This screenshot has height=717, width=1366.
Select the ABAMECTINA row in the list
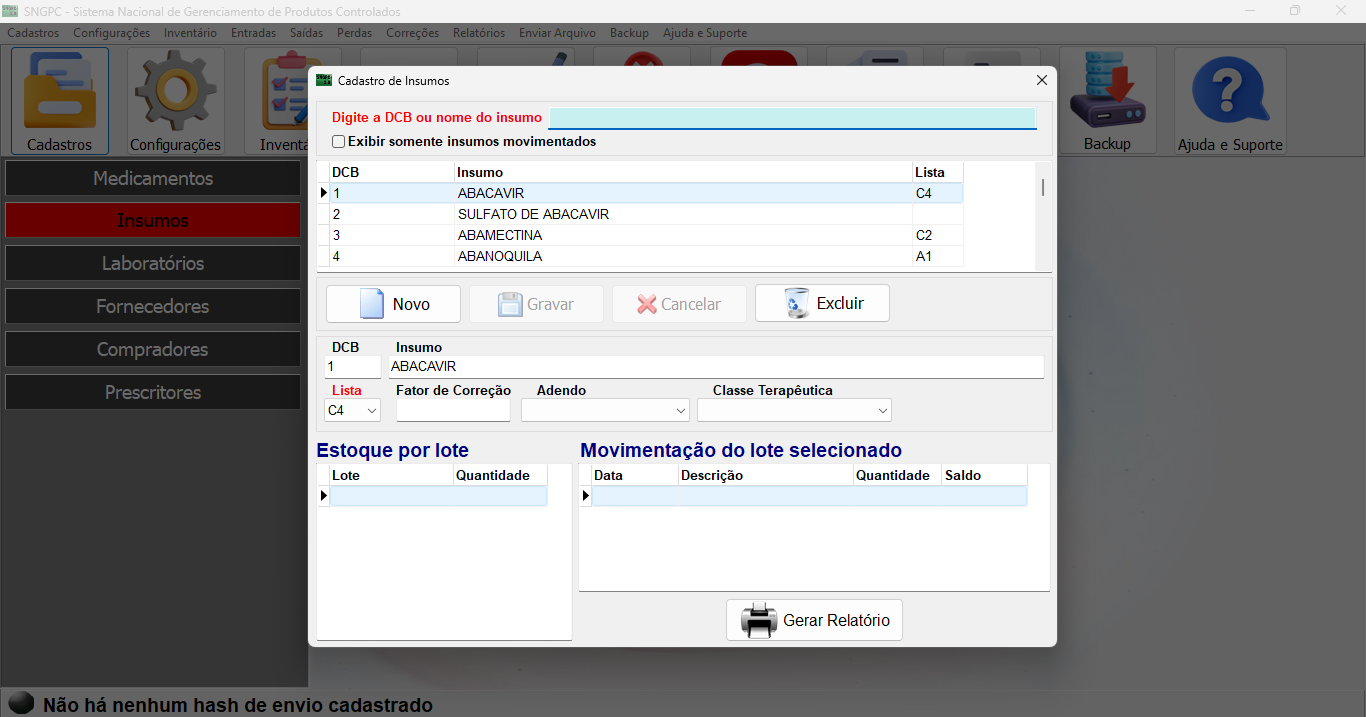[500, 236]
